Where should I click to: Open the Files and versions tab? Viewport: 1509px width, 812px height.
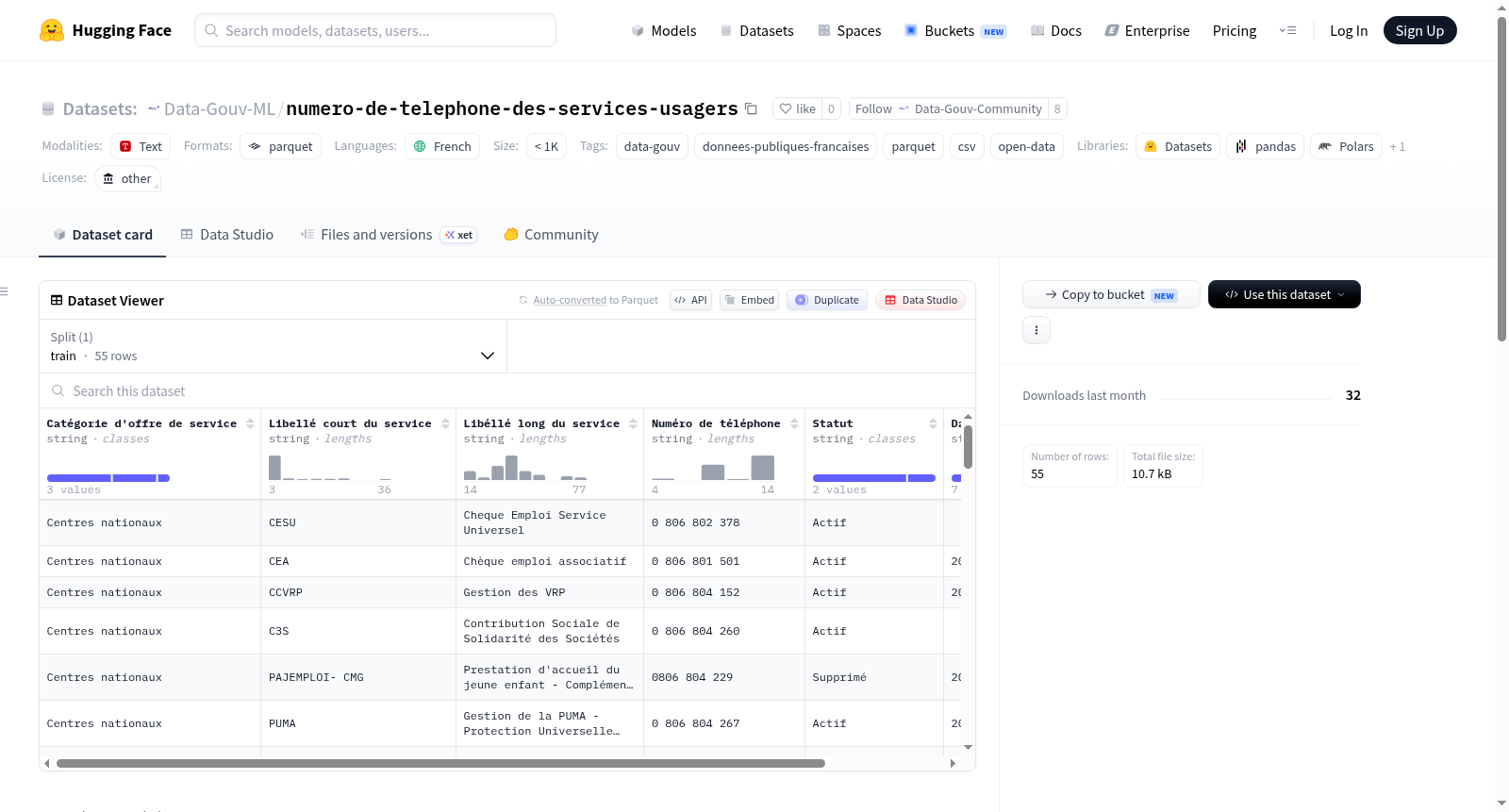[388, 235]
